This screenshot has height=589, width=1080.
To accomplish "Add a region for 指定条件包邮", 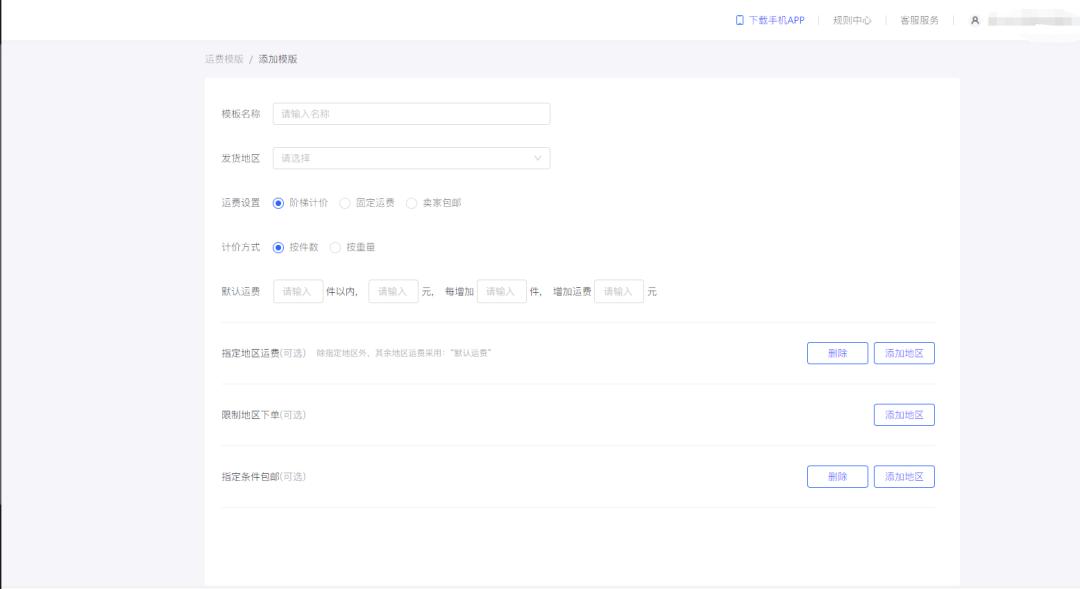I will click(904, 477).
